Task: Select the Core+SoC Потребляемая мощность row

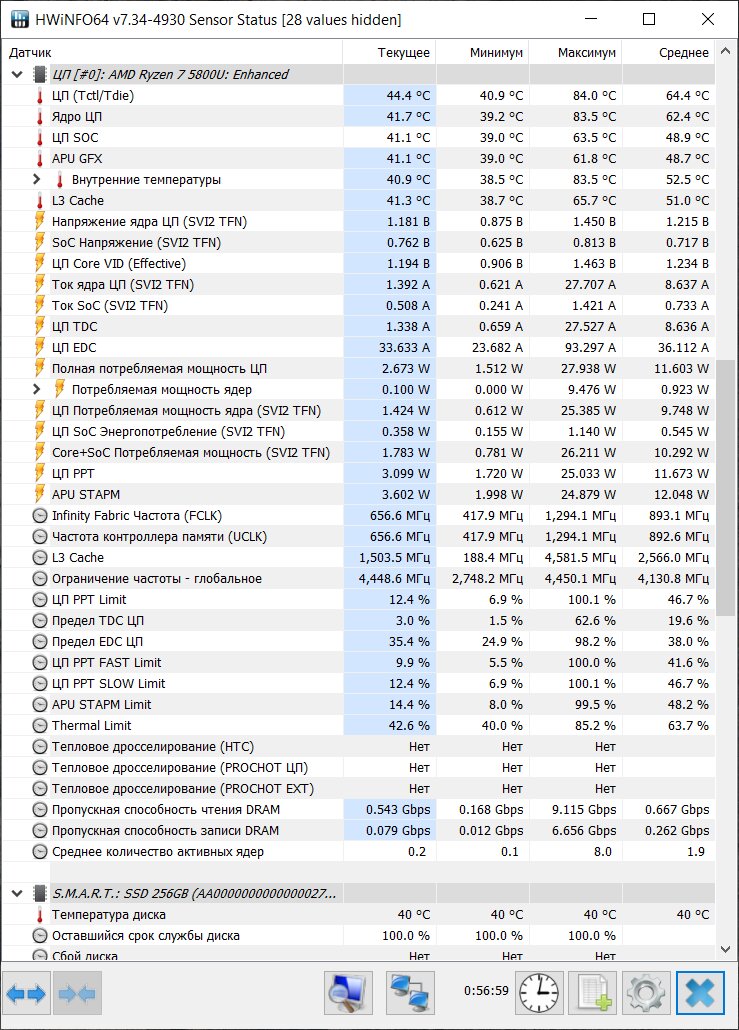Action: [x=359, y=453]
